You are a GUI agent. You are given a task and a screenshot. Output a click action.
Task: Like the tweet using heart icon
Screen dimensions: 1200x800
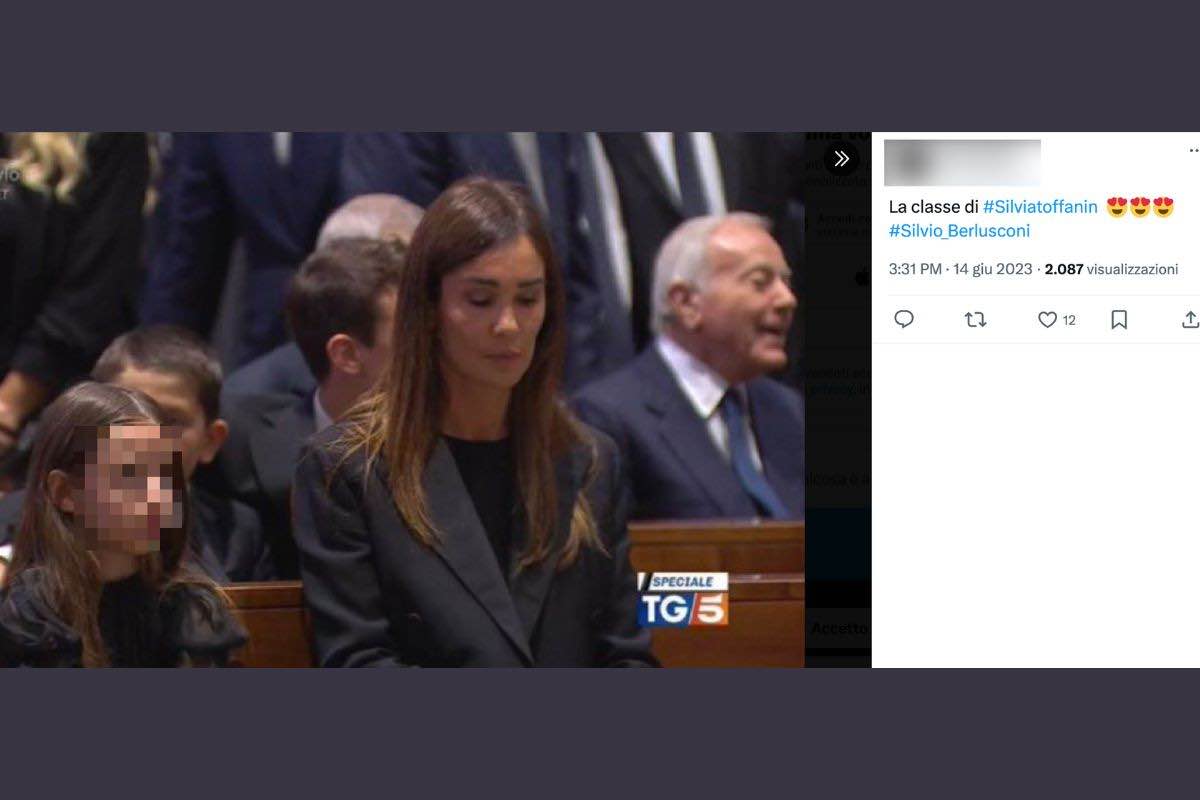1047,319
